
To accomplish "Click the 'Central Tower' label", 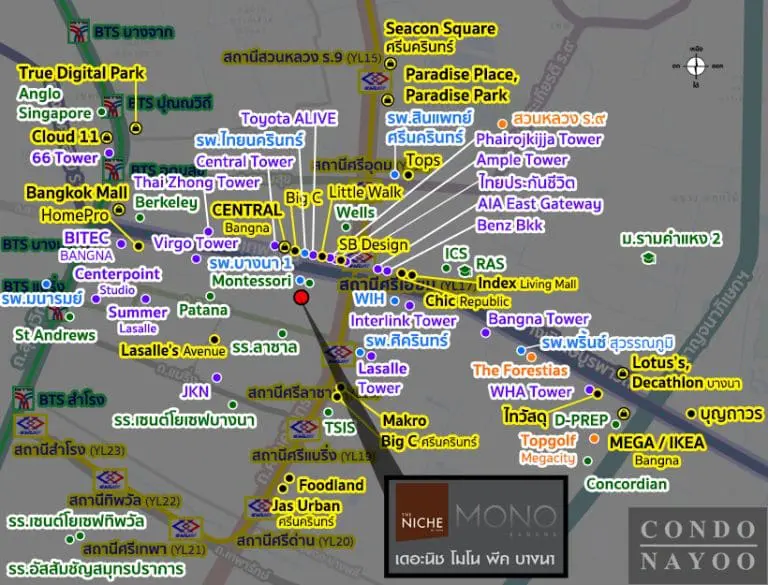I will coord(244,162).
